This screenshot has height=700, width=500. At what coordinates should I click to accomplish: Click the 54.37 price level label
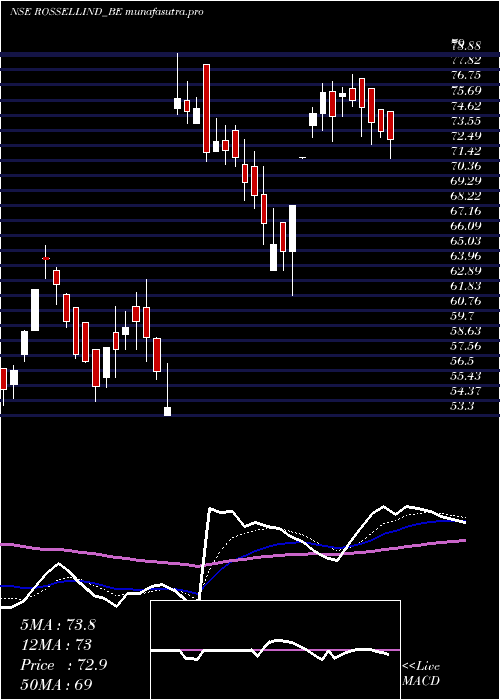click(x=466, y=391)
